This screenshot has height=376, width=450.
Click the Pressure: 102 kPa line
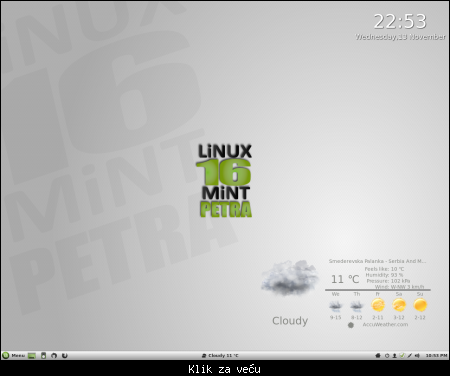[388, 281]
